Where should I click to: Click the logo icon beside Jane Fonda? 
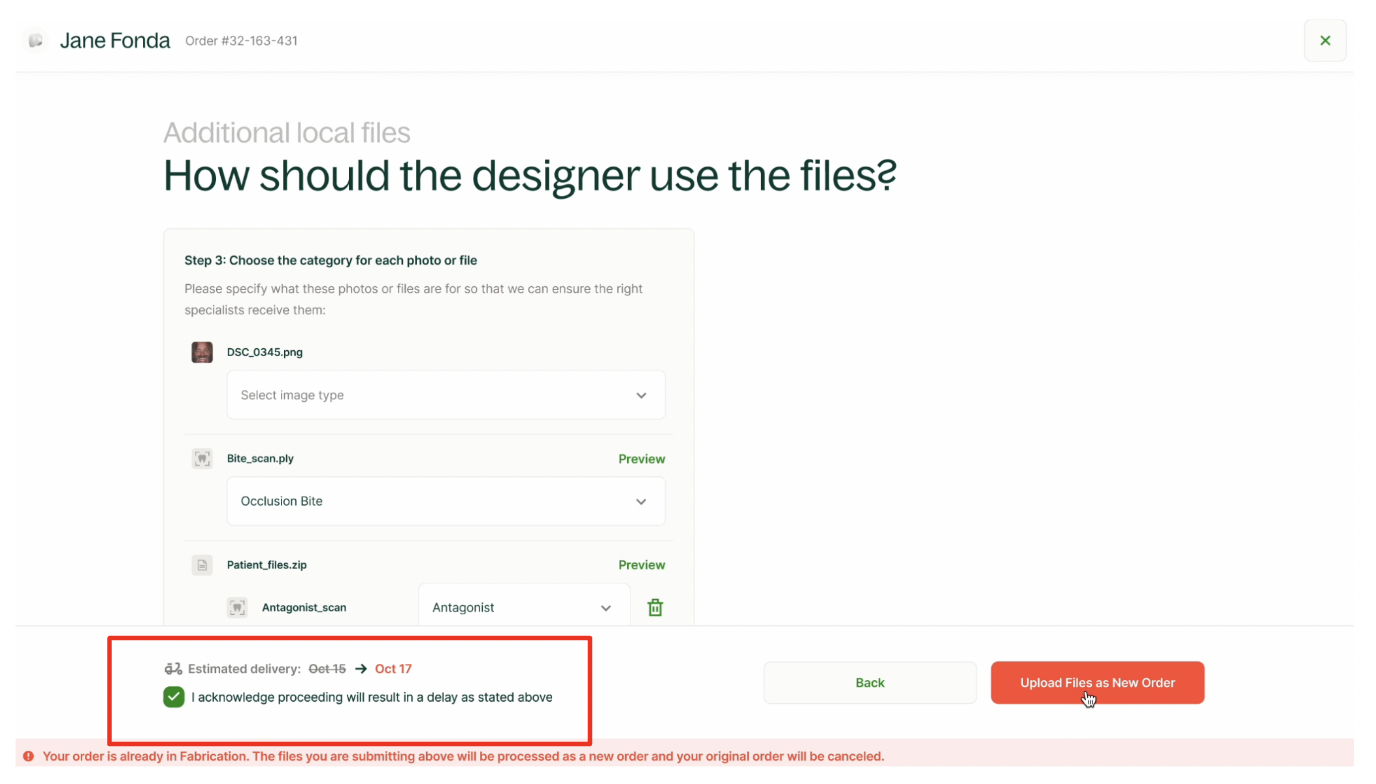[x=36, y=41]
